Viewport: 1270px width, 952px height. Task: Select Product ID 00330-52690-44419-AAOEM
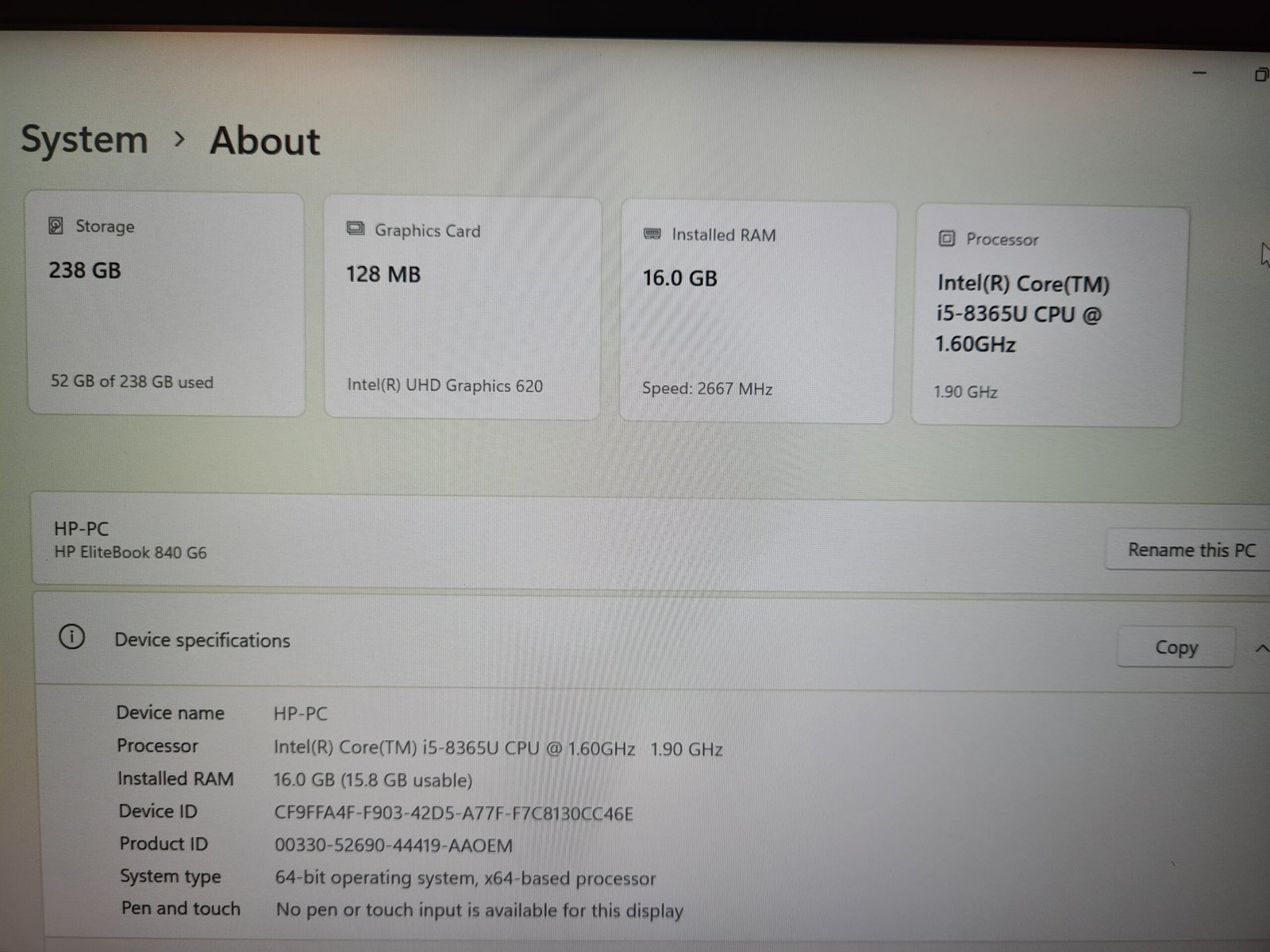(394, 846)
